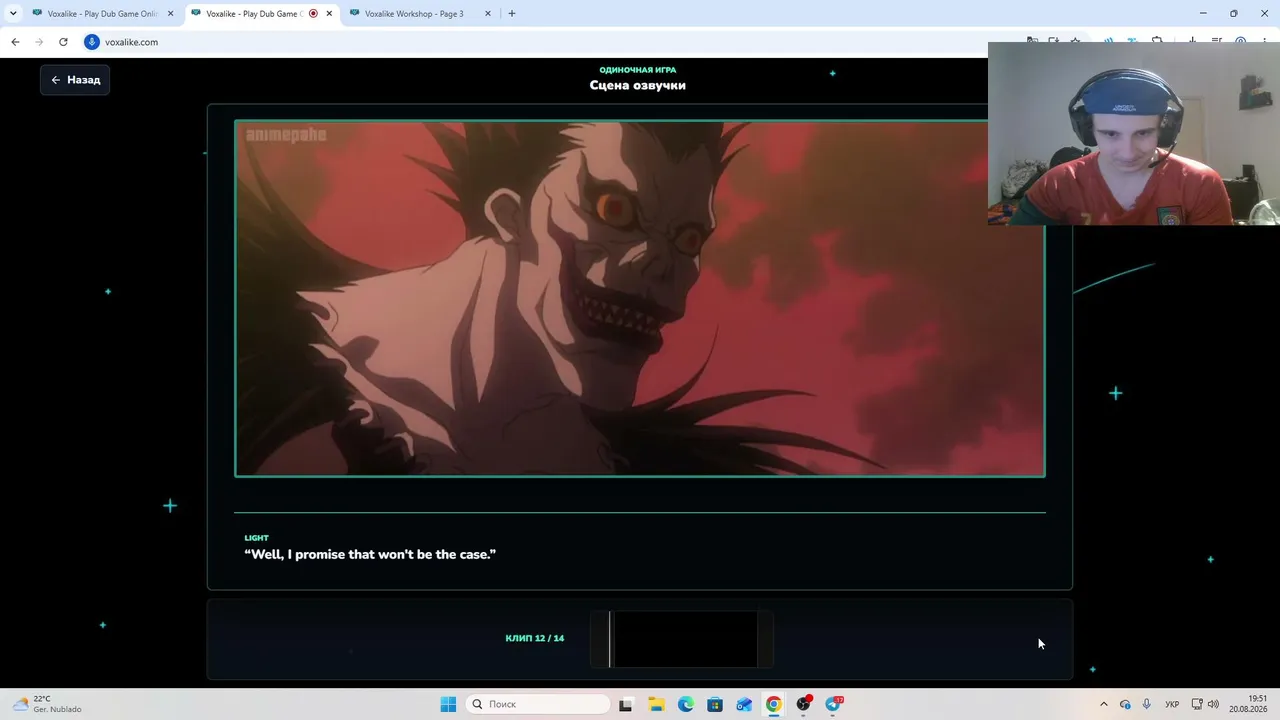Viewport: 1280px width, 720px height.
Task: Go back with the Назад button
Action: point(75,80)
